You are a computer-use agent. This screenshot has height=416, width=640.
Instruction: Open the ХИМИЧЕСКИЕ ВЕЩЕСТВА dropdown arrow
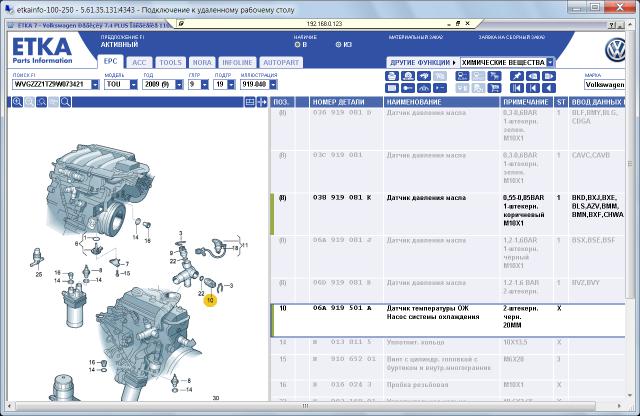550,62
